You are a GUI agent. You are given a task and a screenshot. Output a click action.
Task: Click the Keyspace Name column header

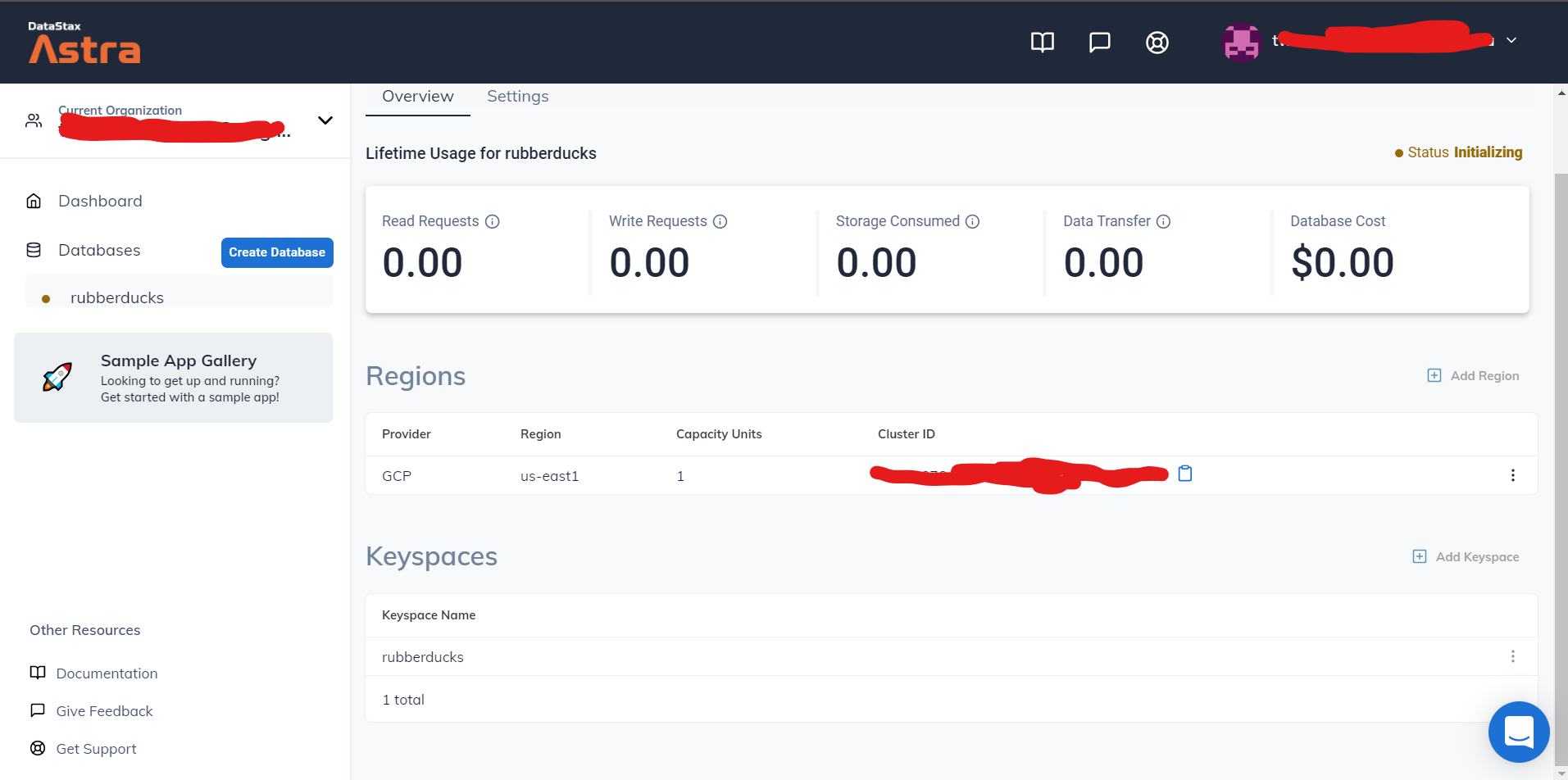pyautogui.click(x=429, y=615)
